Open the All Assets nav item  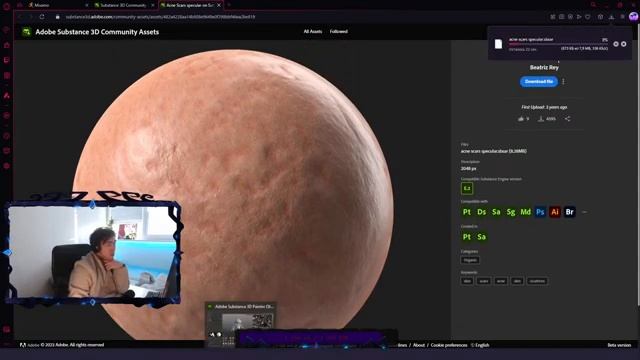pos(313,31)
